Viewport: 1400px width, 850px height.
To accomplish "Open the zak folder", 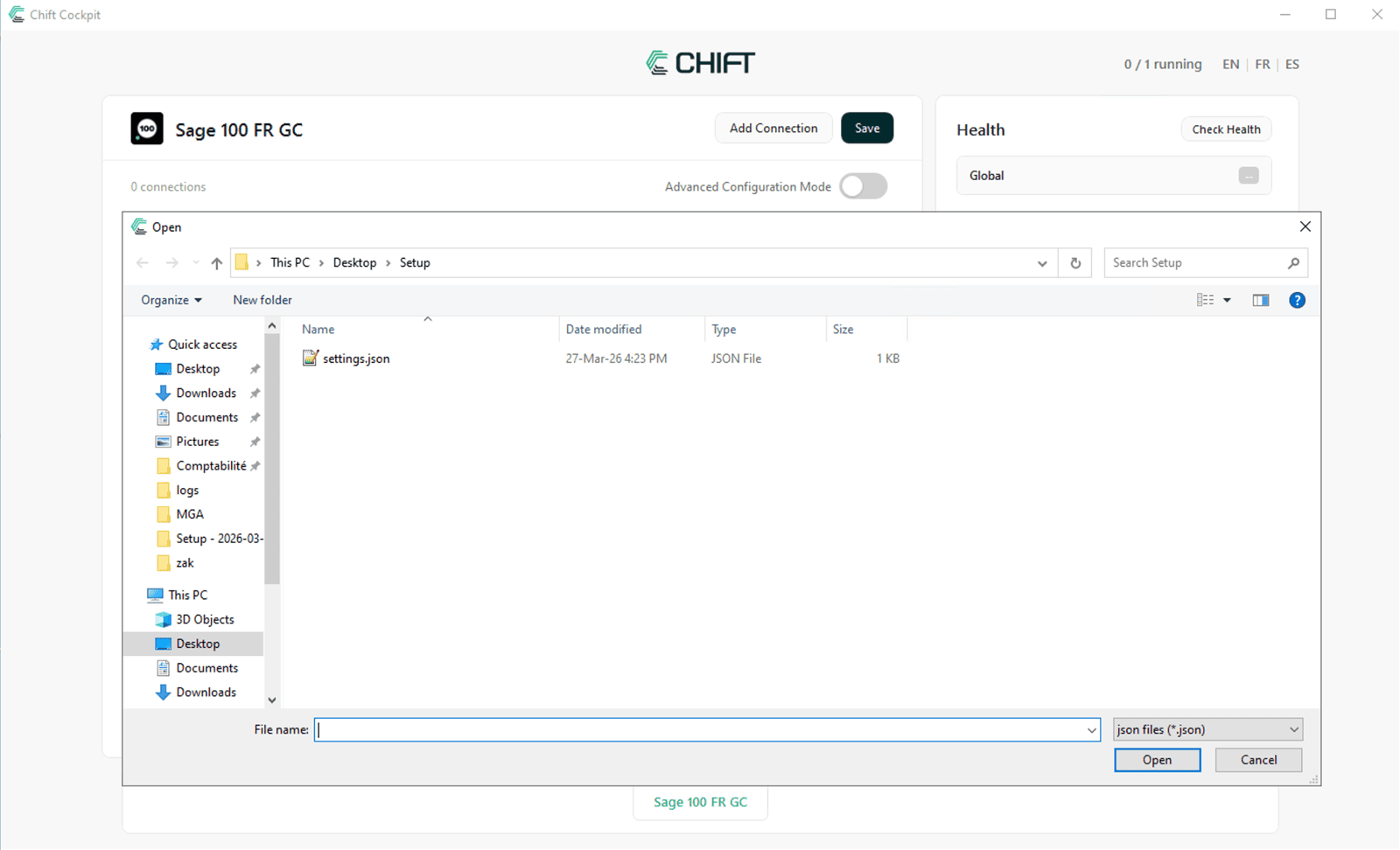I will point(185,563).
